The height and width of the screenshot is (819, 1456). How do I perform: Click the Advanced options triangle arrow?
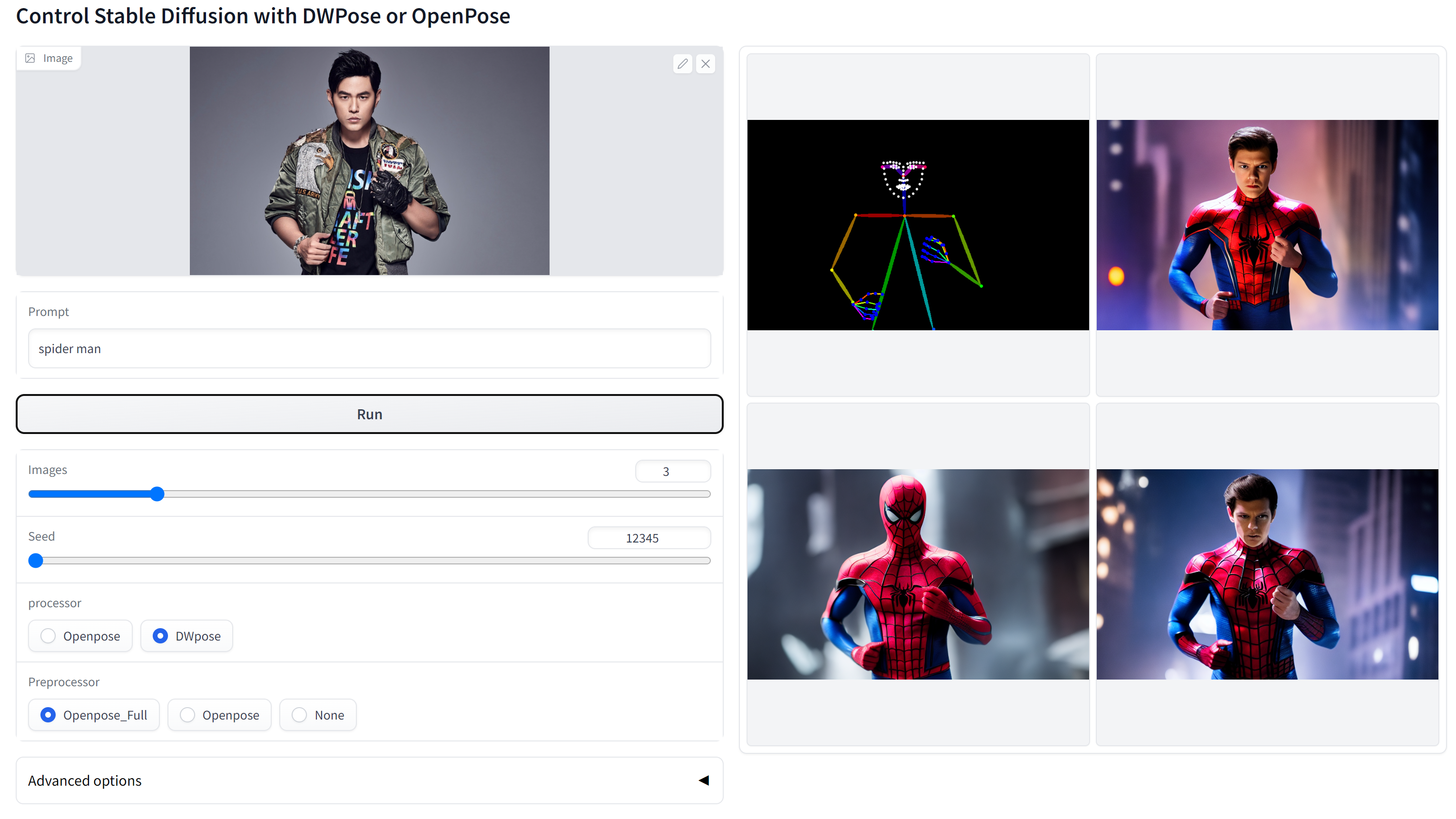(x=703, y=780)
